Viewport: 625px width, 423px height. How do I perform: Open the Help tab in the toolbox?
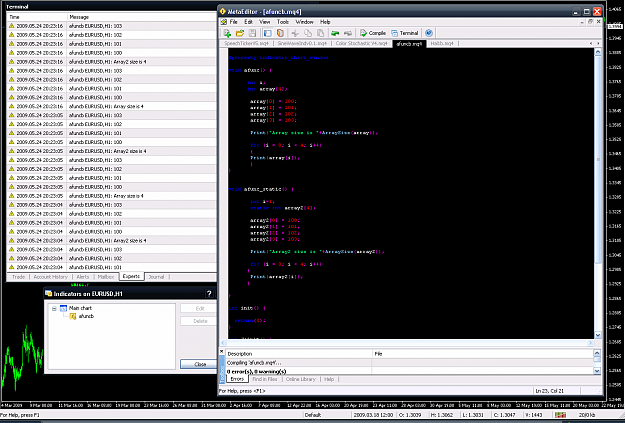click(329, 379)
